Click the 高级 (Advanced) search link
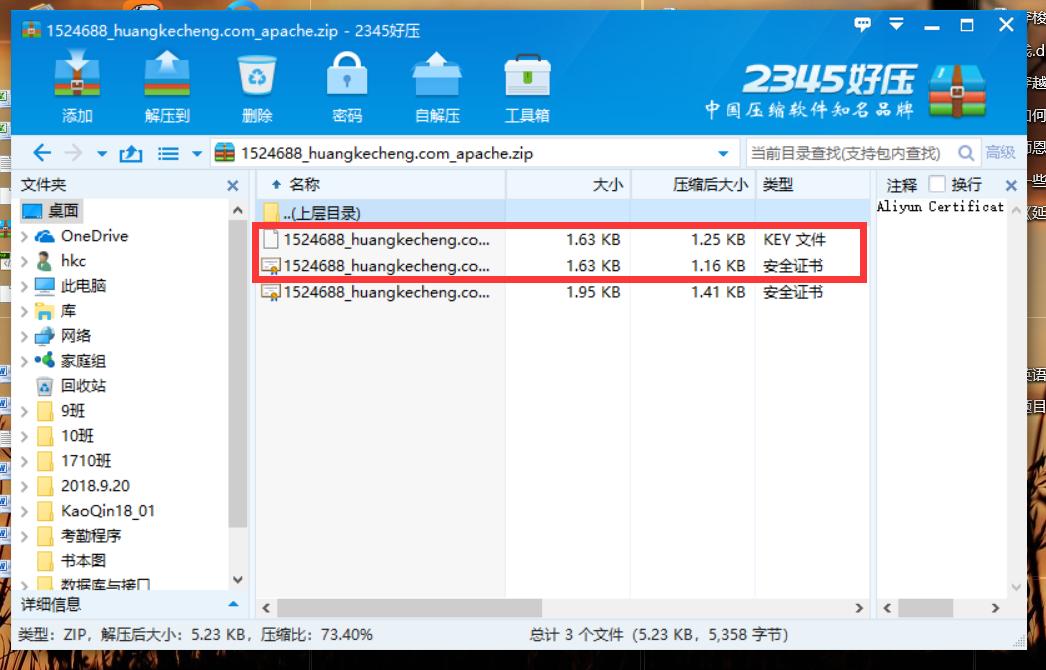The width and height of the screenshot is (1046, 670). tap(1000, 153)
